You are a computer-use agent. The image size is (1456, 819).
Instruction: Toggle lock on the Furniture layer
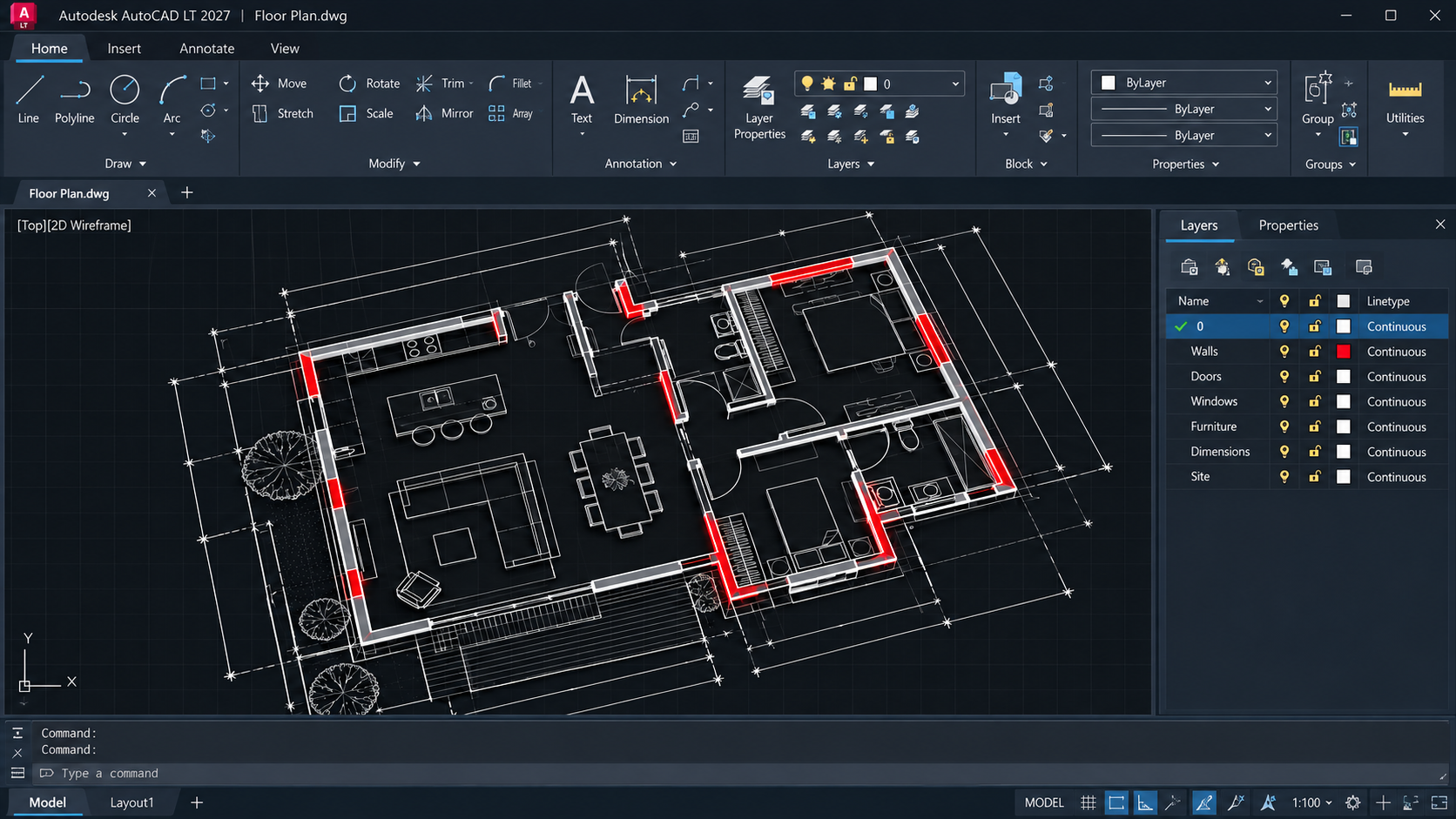click(1315, 426)
